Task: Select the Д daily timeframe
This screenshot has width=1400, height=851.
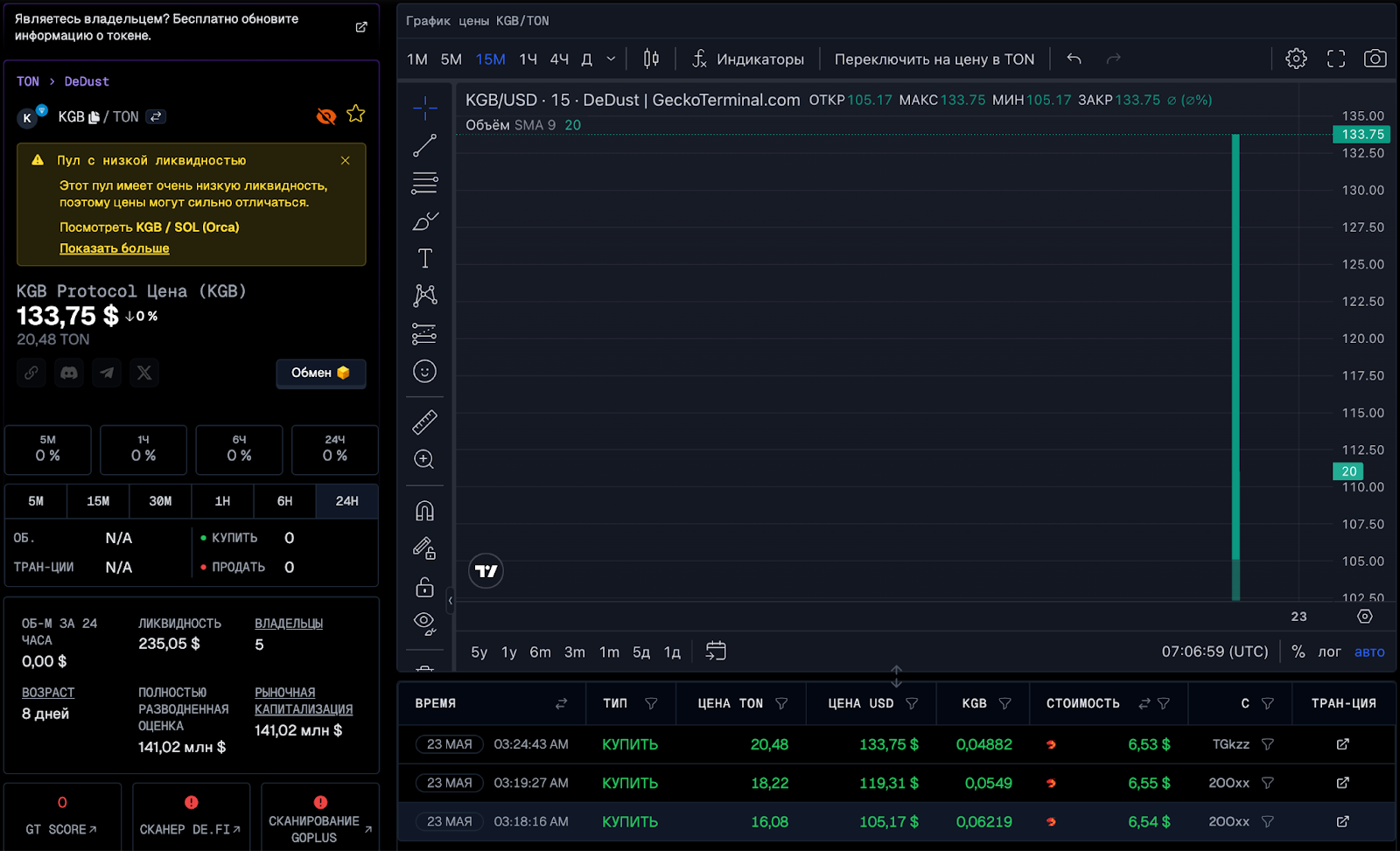Action: 587,59
